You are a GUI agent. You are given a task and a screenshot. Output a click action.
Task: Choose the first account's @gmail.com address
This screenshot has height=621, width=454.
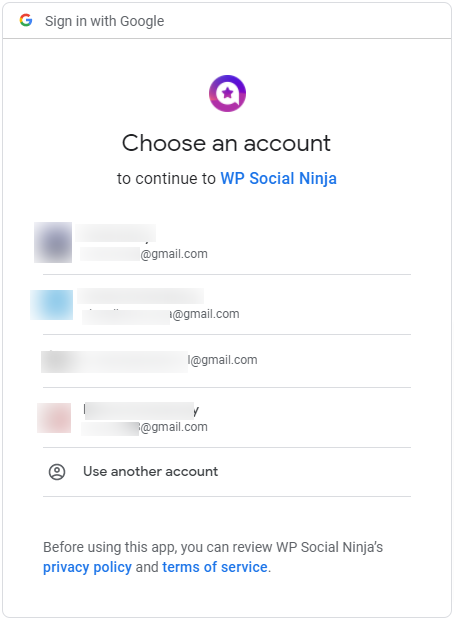(144, 254)
